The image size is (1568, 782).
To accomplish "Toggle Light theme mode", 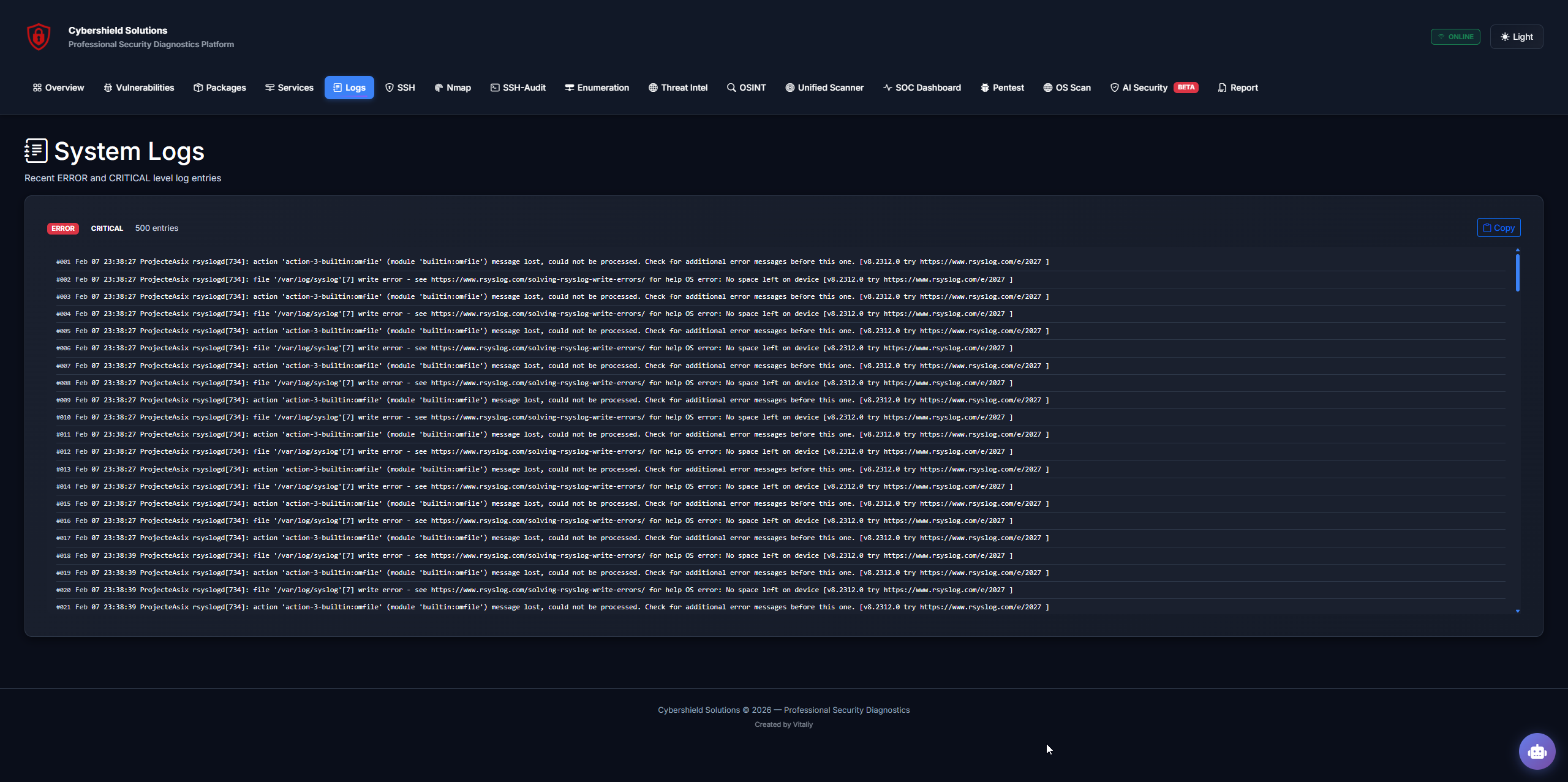I will (1517, 37).
